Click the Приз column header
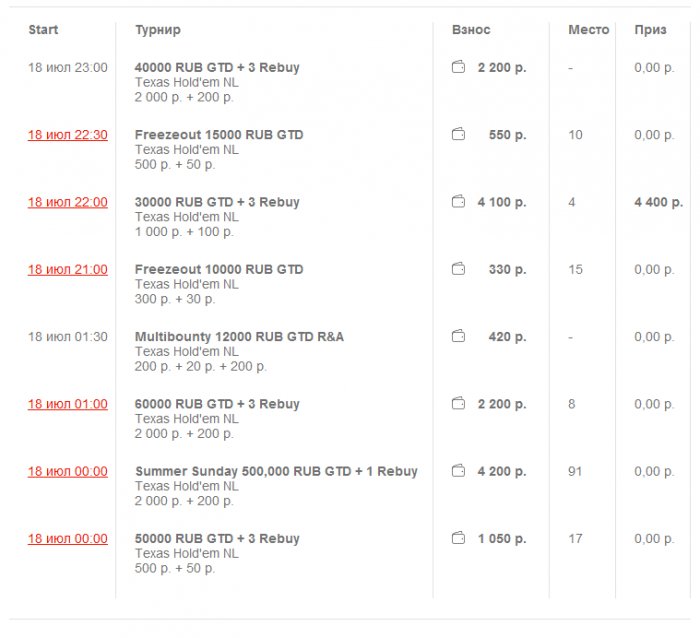Image resolution: width=700 pixels, height=638 pixels. 650,30
